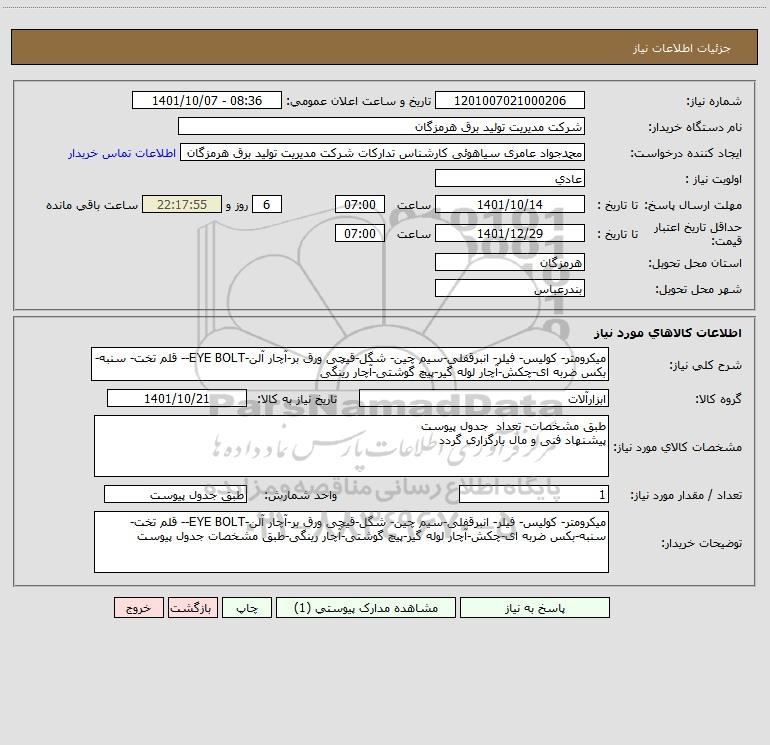Click the label شماره نیاز
Viewport: 770px width, 745px height.
tap(714, 102)
